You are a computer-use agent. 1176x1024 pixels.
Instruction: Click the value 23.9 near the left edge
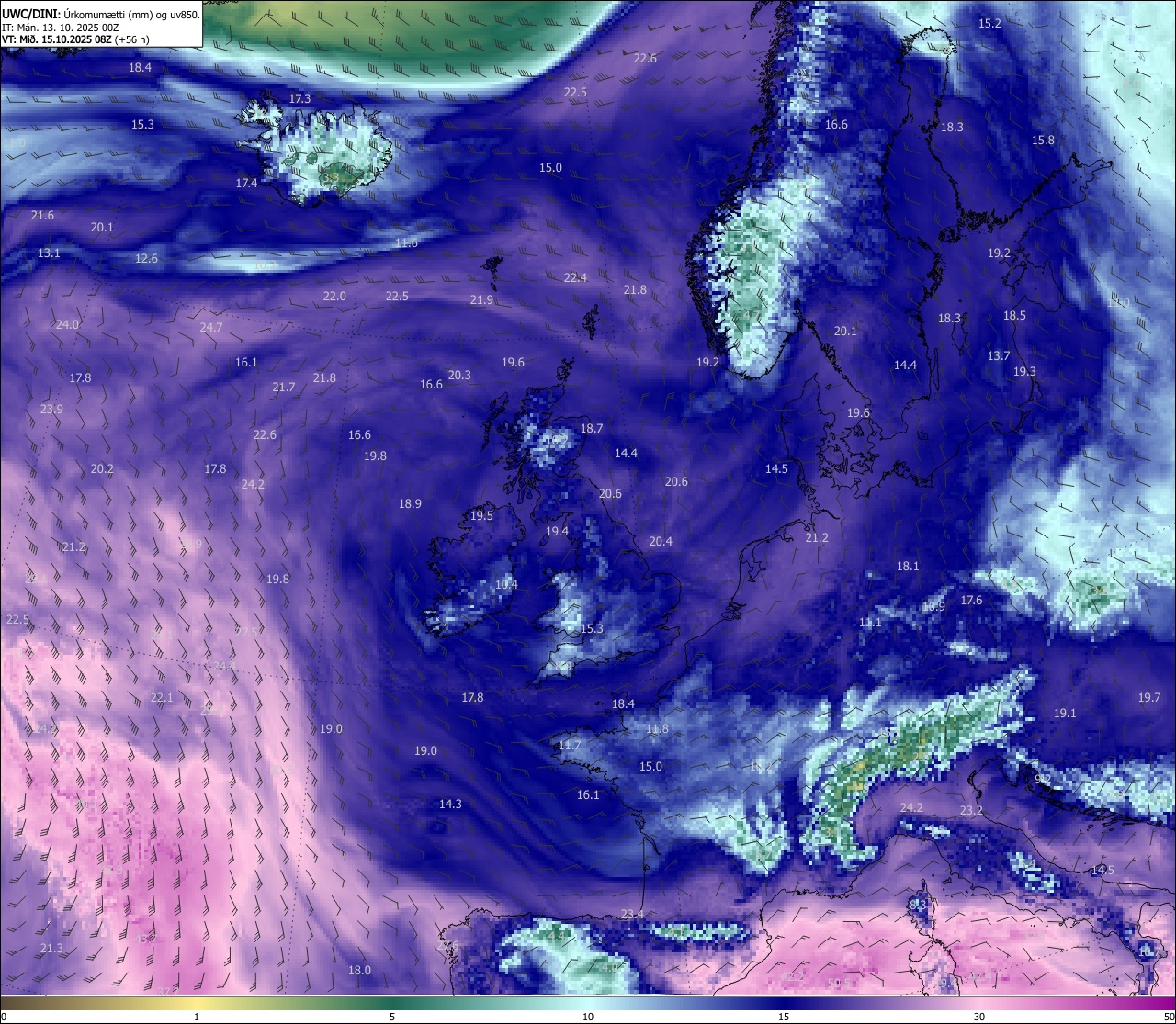point(51,410)
